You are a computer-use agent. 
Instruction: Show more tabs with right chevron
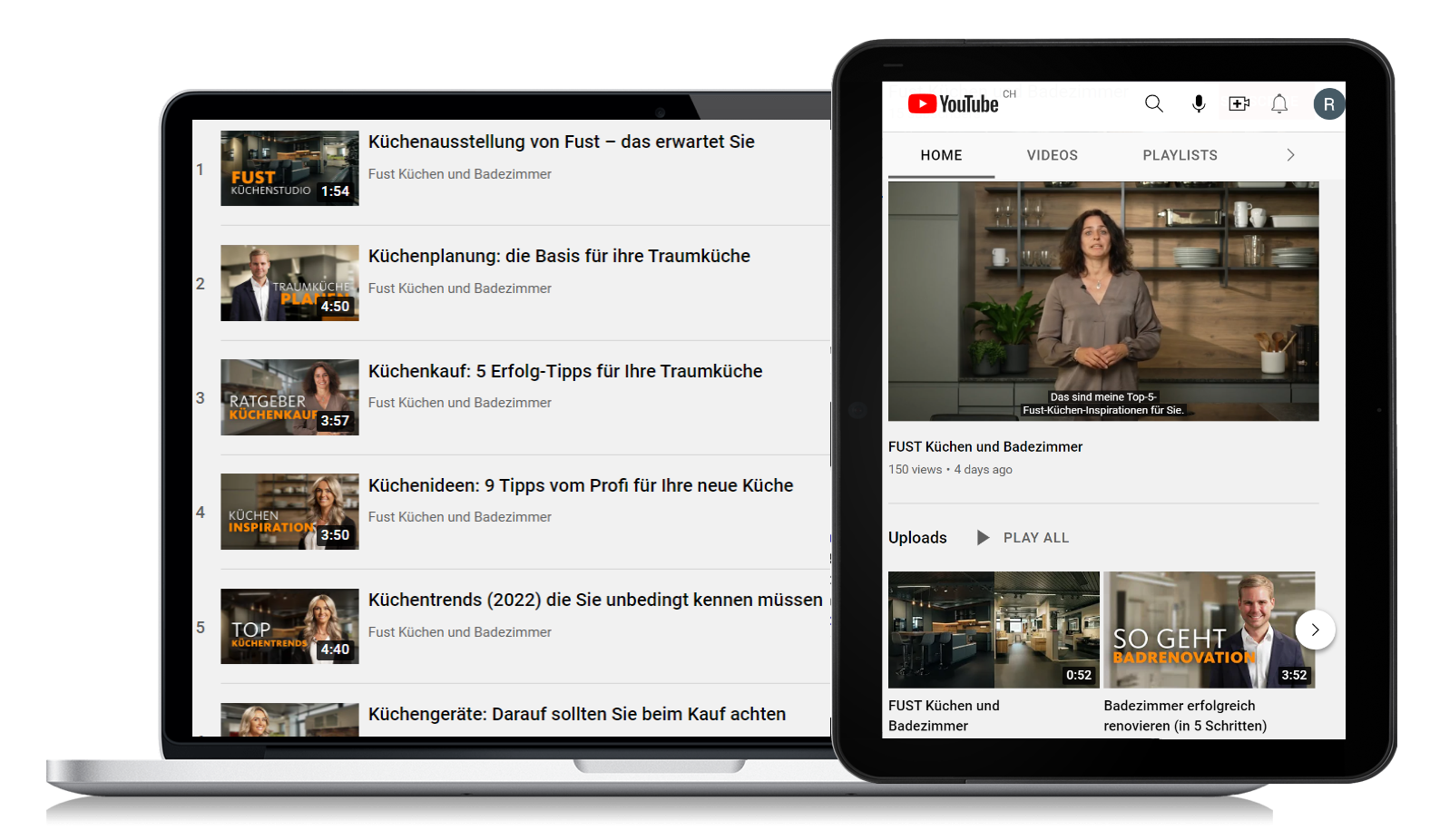pos(1291,155)
